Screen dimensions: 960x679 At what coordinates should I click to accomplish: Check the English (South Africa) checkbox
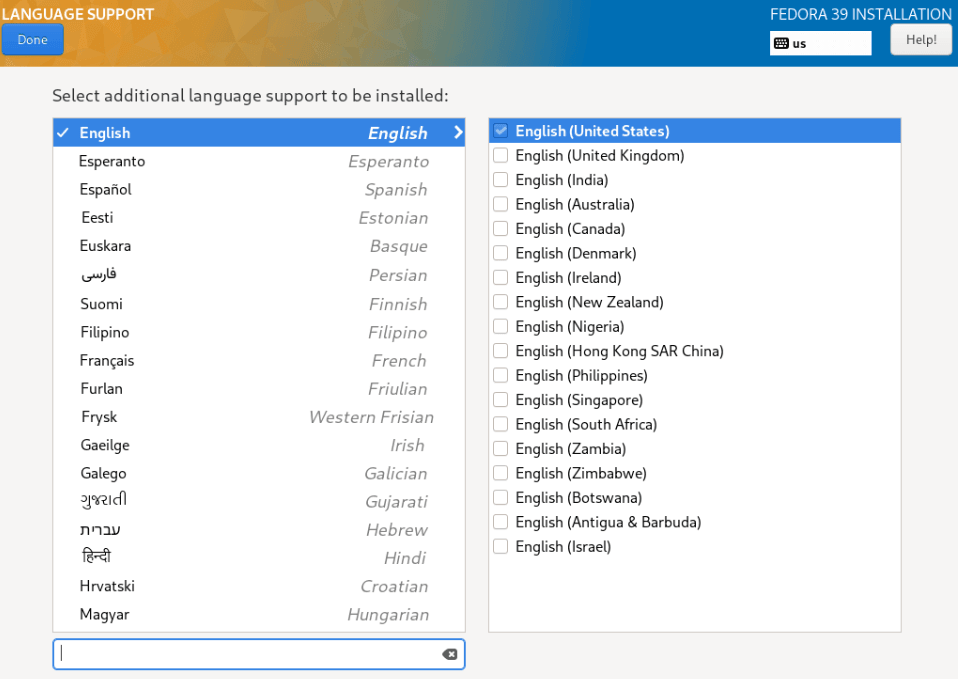click(x=501, y=424)
